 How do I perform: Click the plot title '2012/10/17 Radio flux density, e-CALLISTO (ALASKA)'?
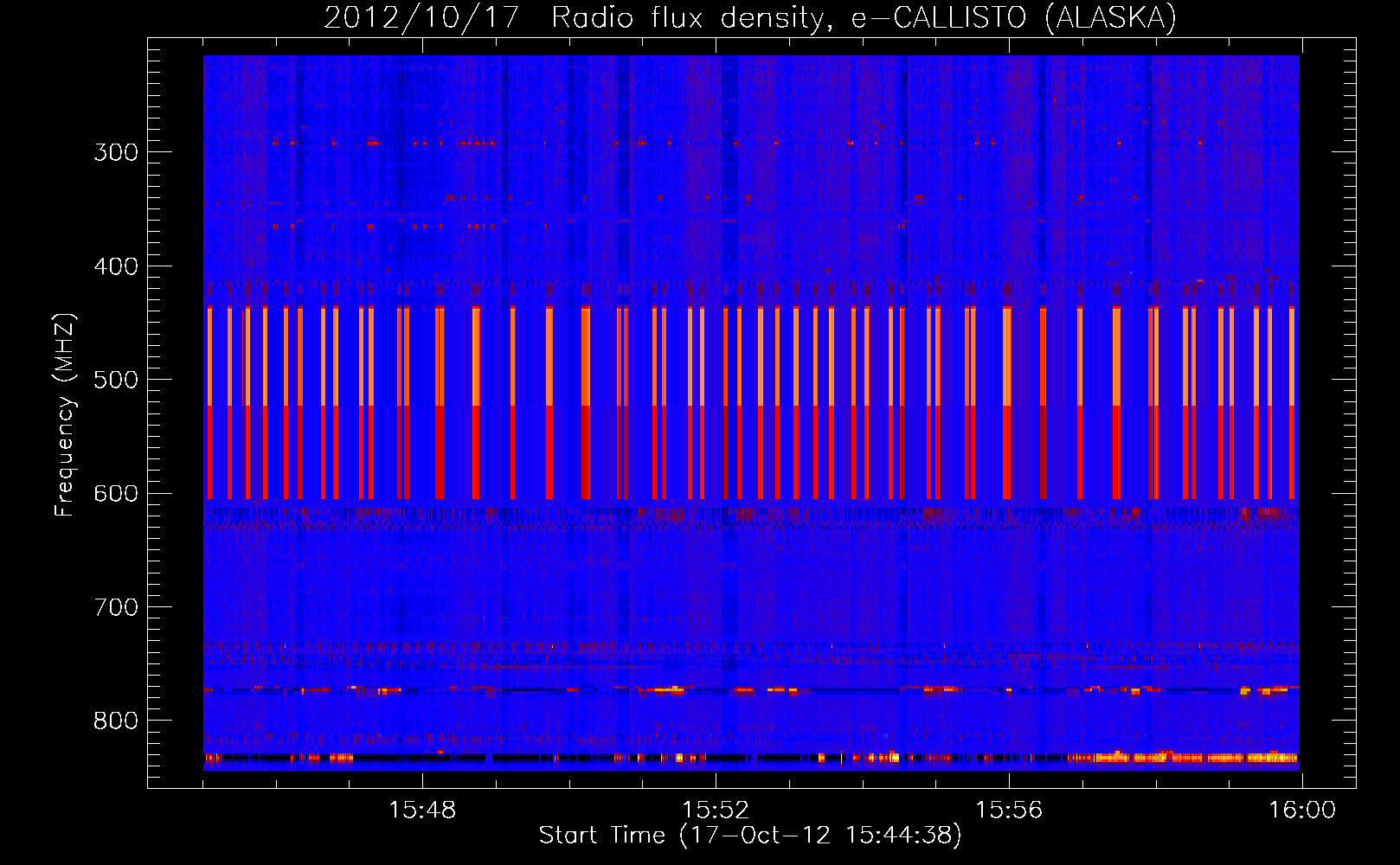750,17
